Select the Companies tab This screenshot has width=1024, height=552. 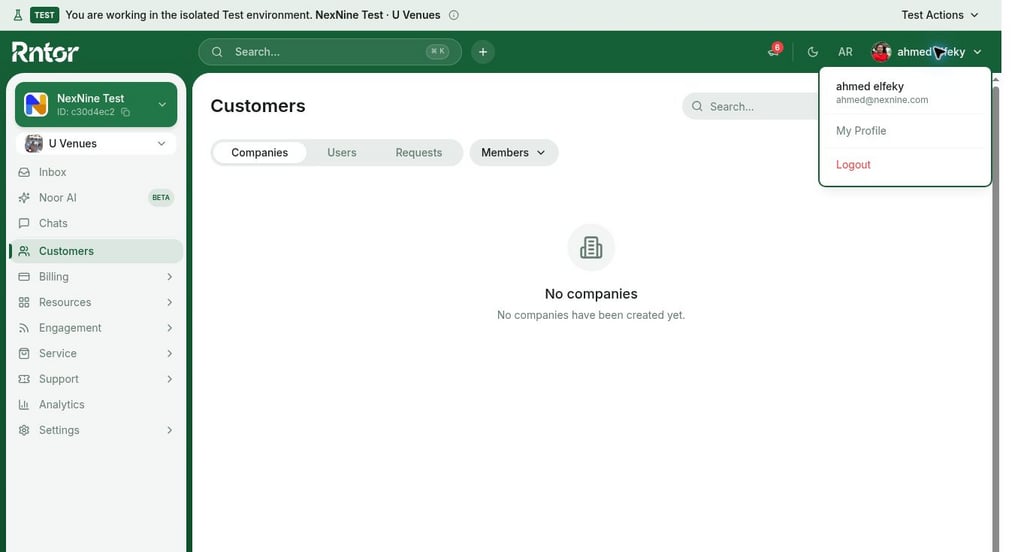pos(259,152)
